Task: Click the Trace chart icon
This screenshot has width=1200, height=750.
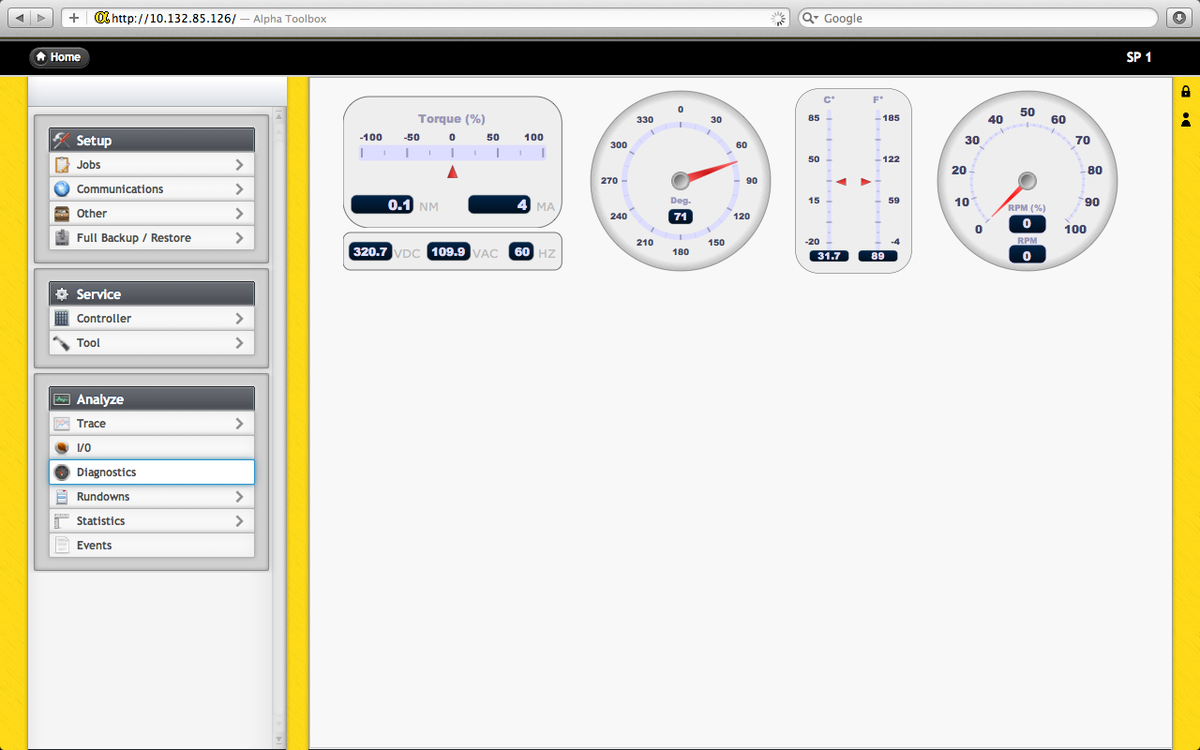Action: click(62, 424)
